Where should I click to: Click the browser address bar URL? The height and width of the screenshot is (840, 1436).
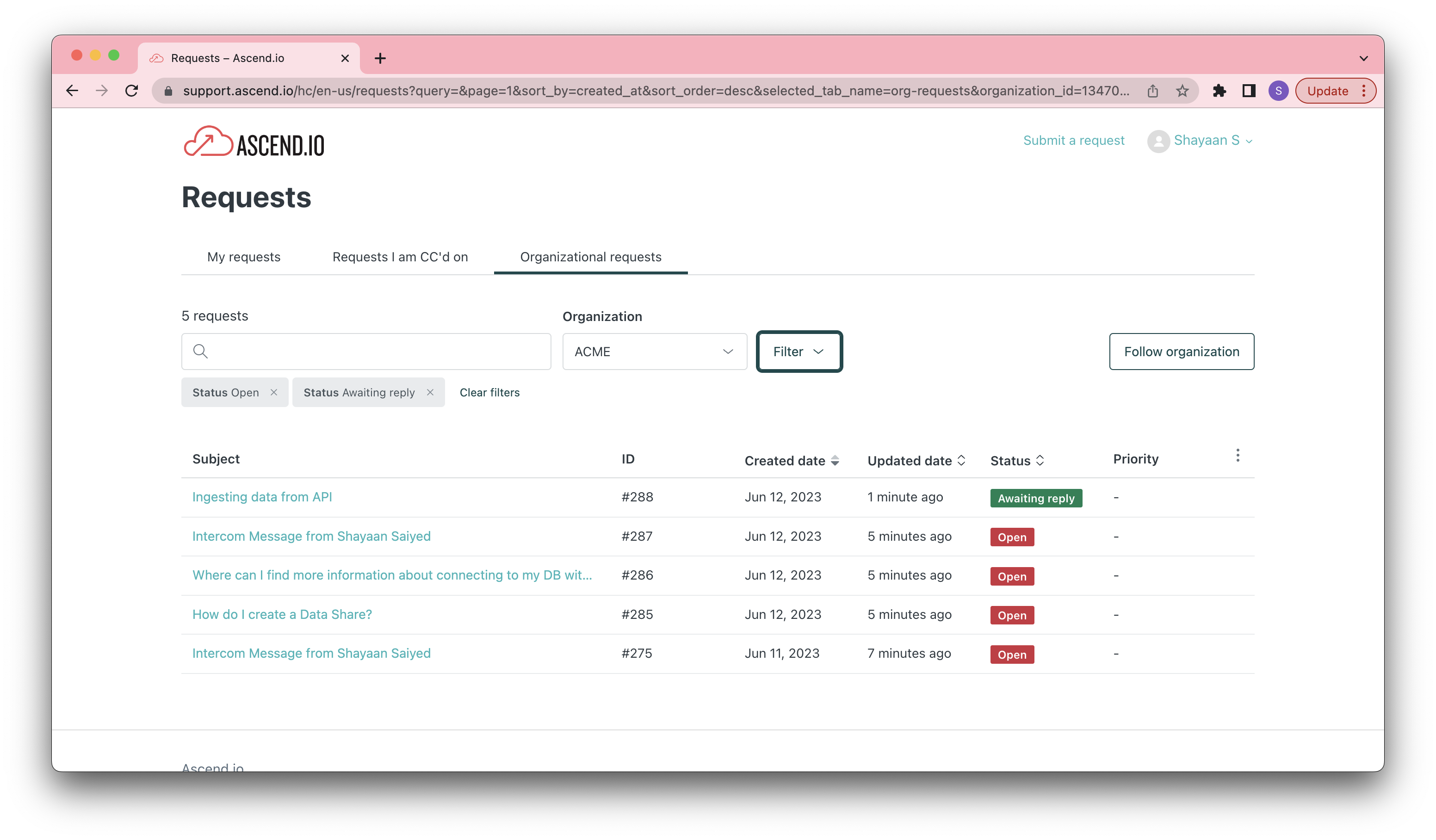[656, 91]
